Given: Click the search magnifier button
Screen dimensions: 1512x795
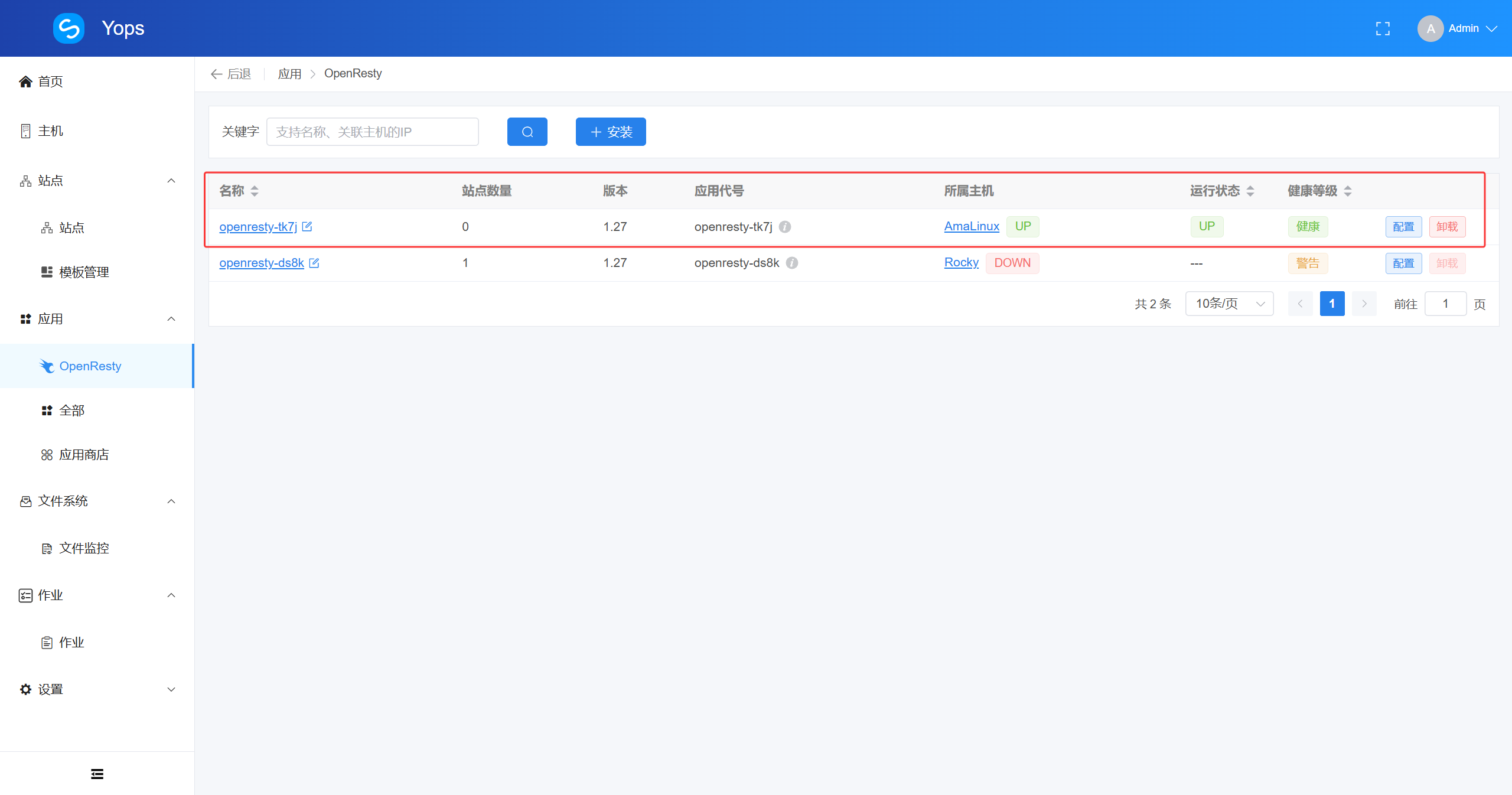Looking at the screenshot, I should 527,132.
